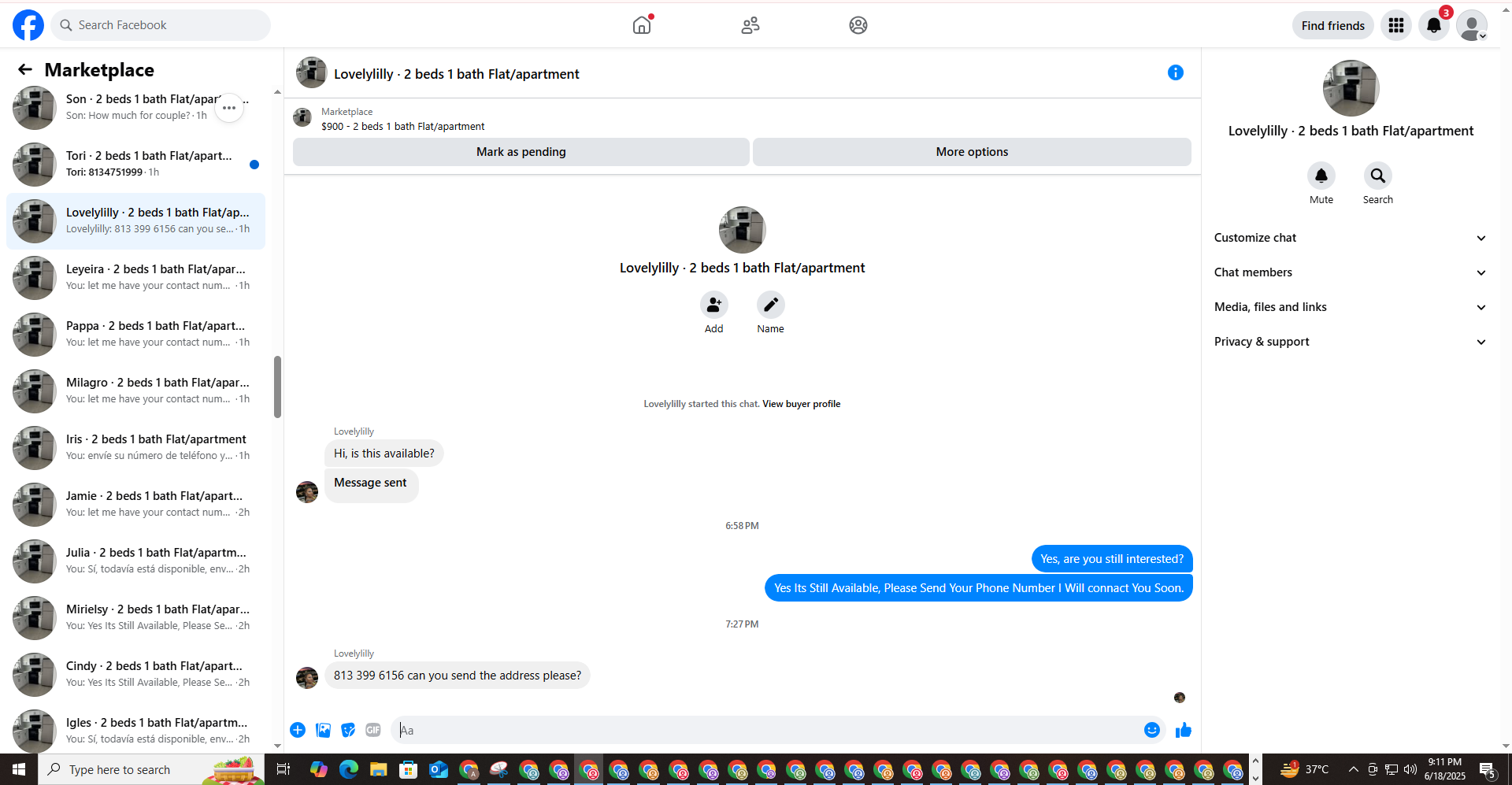This screenshot has height=785, width=1512.
Task: Open volume control in system tray
Action: [x=1410, y=769]
